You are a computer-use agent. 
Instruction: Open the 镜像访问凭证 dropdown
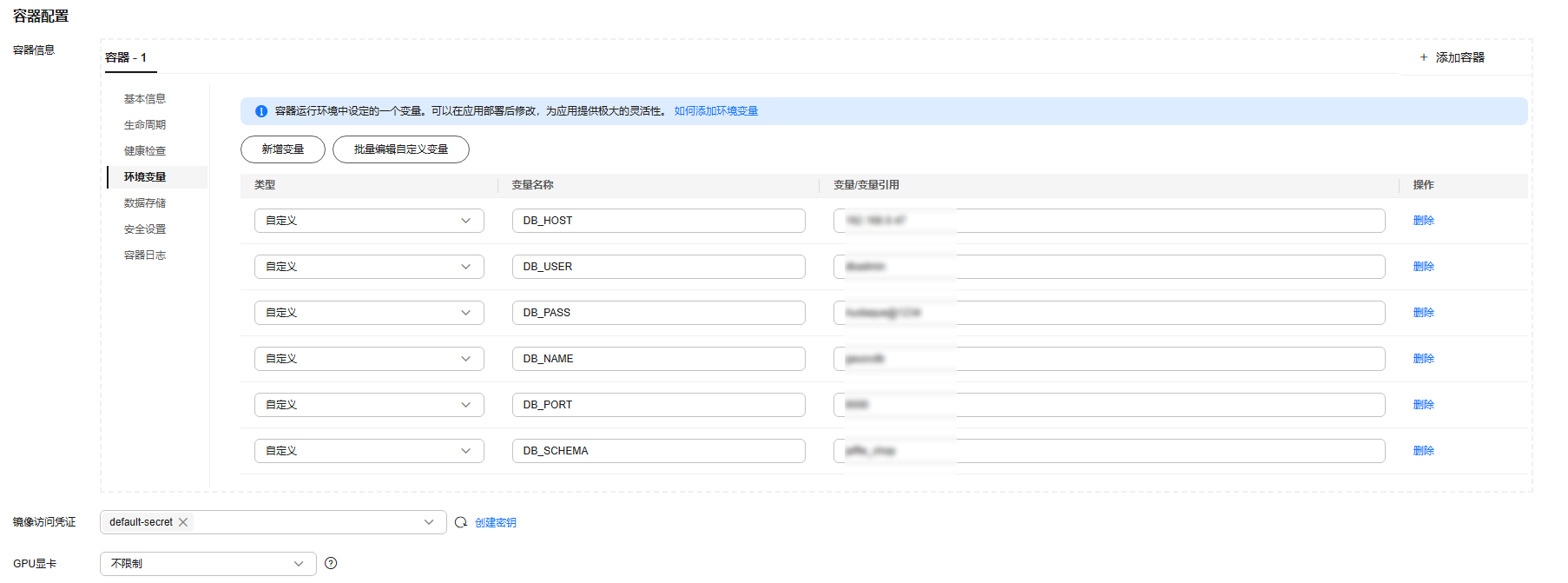pos(428,522)
